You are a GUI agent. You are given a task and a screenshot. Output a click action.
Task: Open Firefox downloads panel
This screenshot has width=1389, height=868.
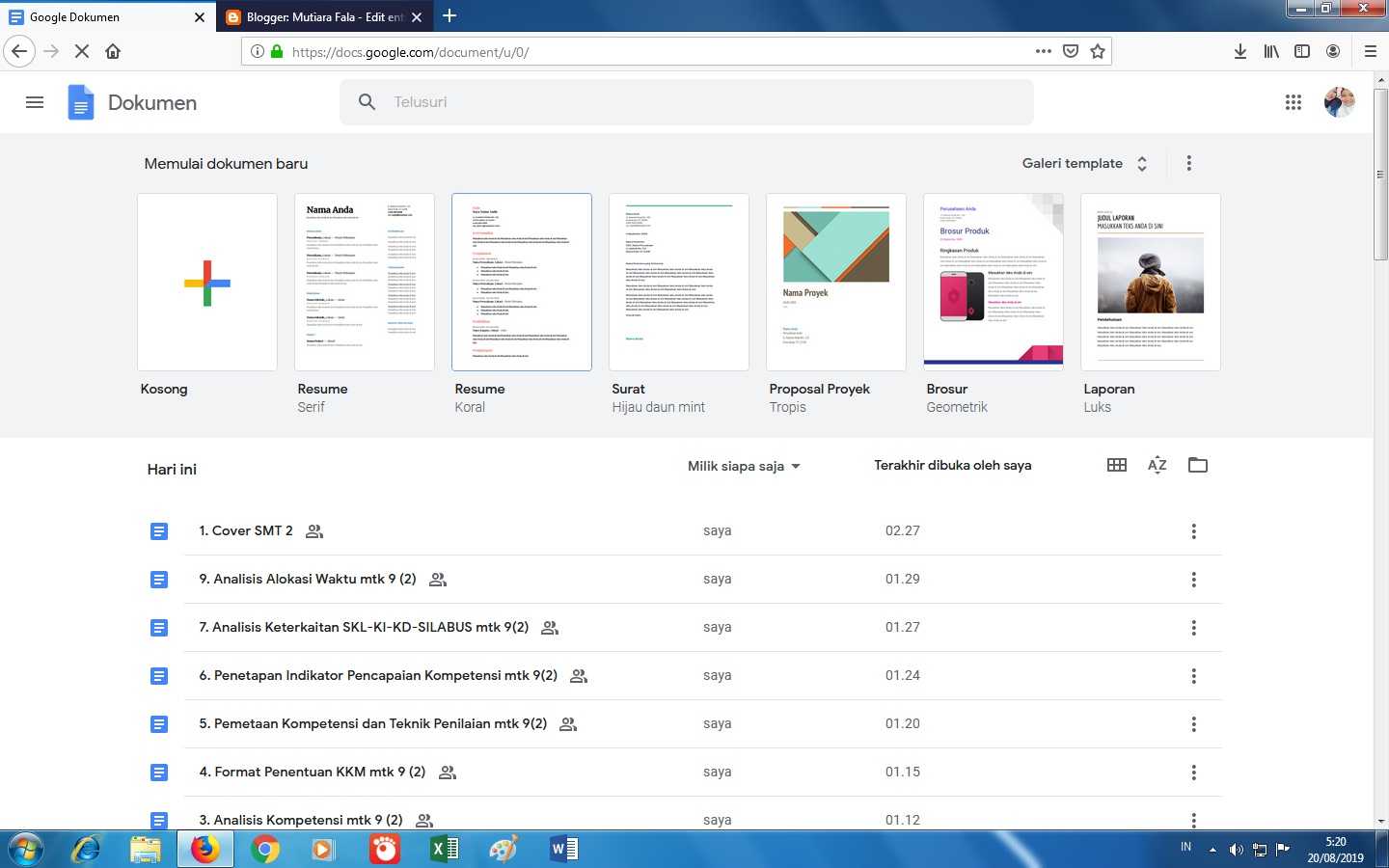[1240, 51]
